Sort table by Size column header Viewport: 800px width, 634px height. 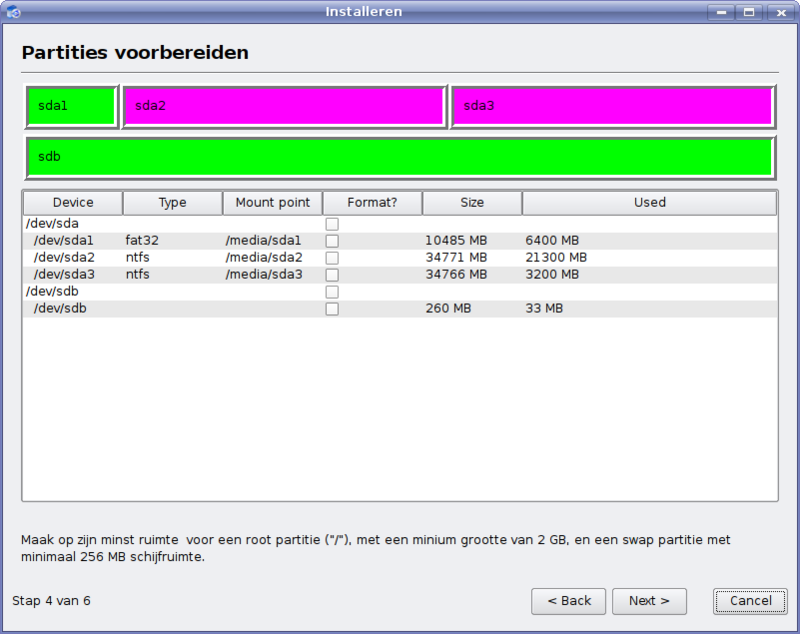(472, 203)
